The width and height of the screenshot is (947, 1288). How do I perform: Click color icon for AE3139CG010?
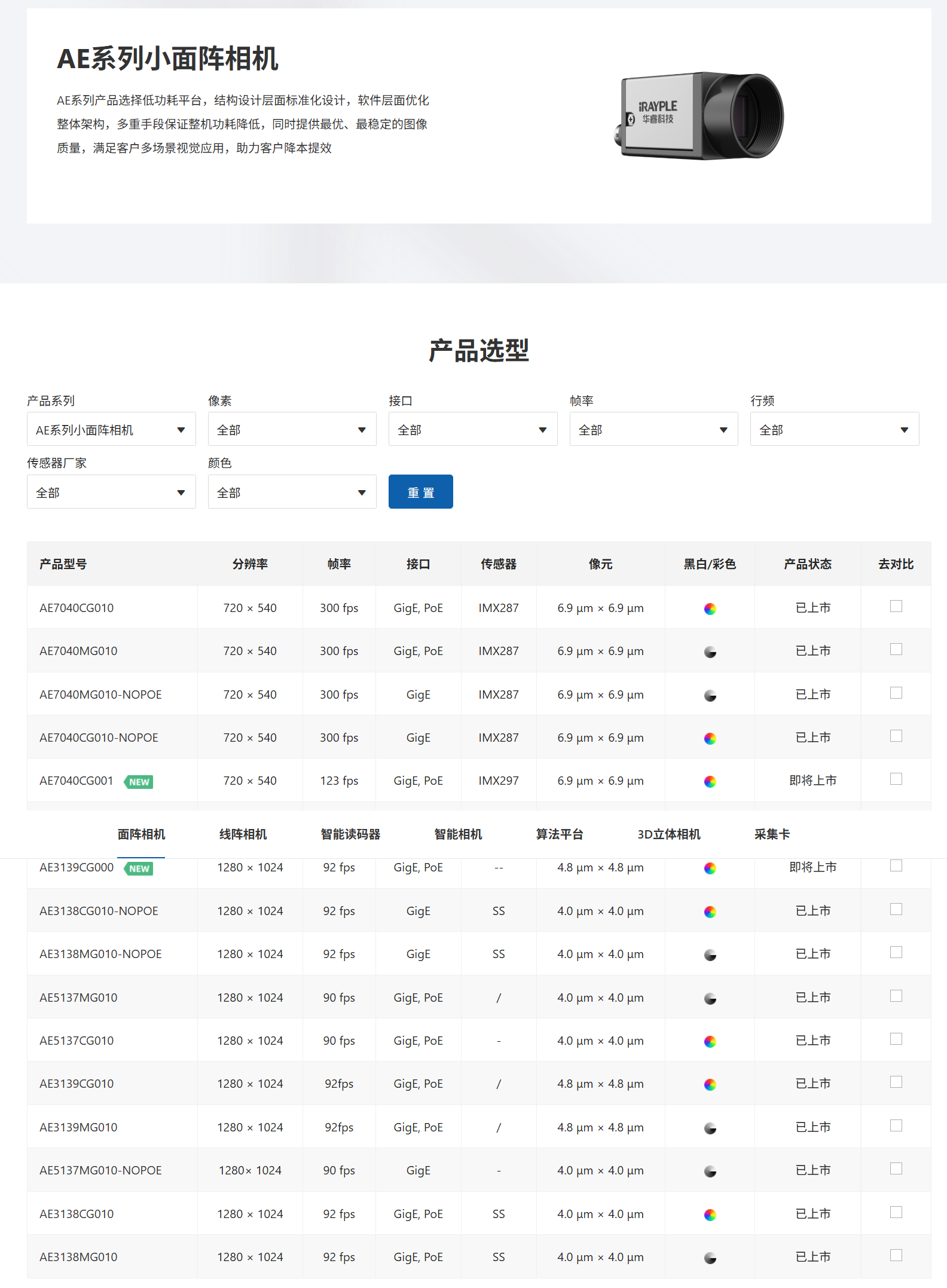point(710,1085)
